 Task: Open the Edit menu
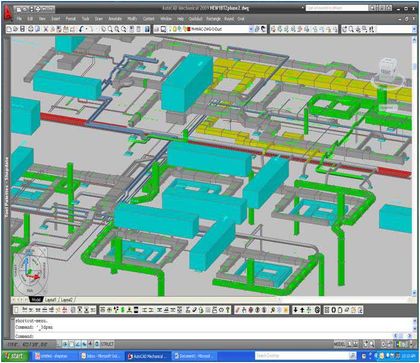pos(30,19)
